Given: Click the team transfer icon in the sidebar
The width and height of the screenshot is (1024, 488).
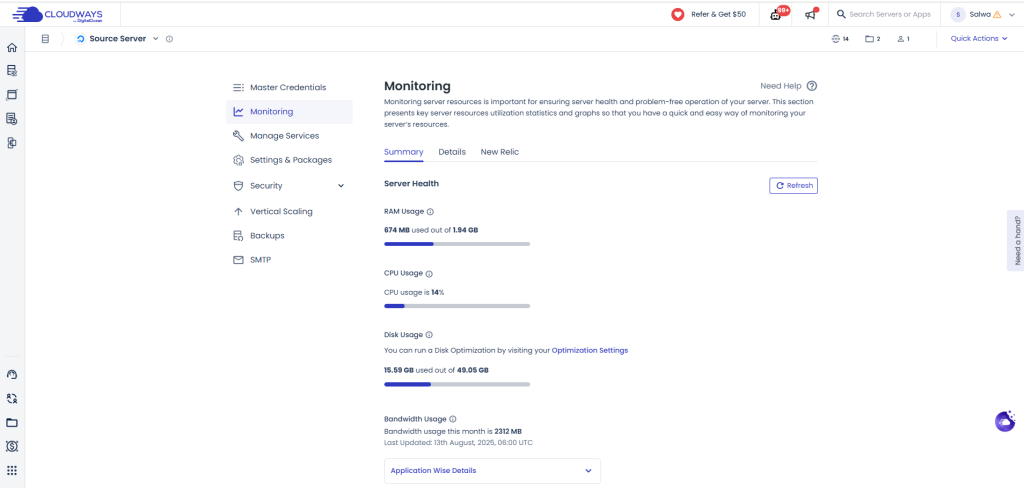Looking at the screenshot, I should pos(12,398).
